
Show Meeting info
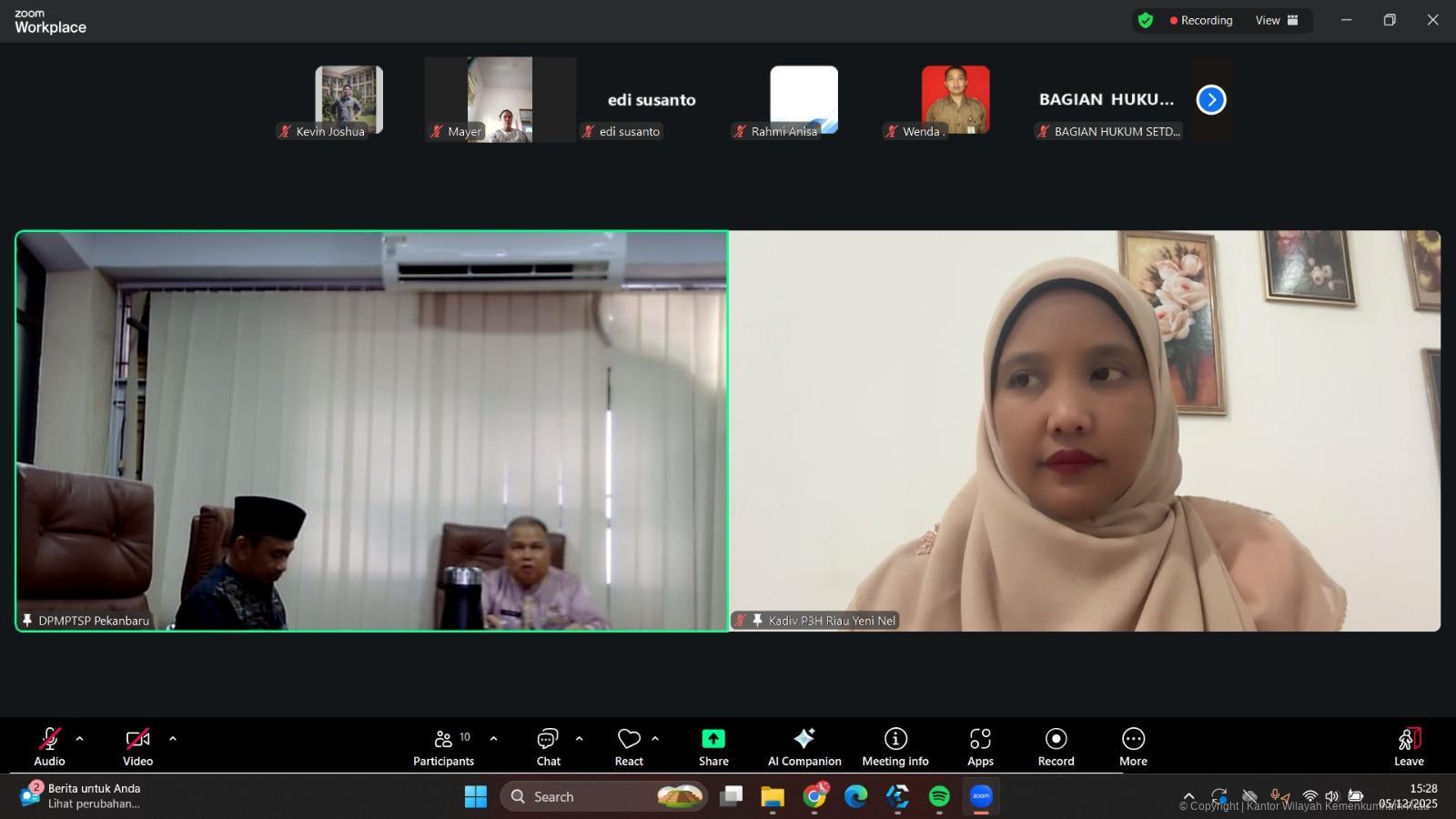click(x=895, y=746)
